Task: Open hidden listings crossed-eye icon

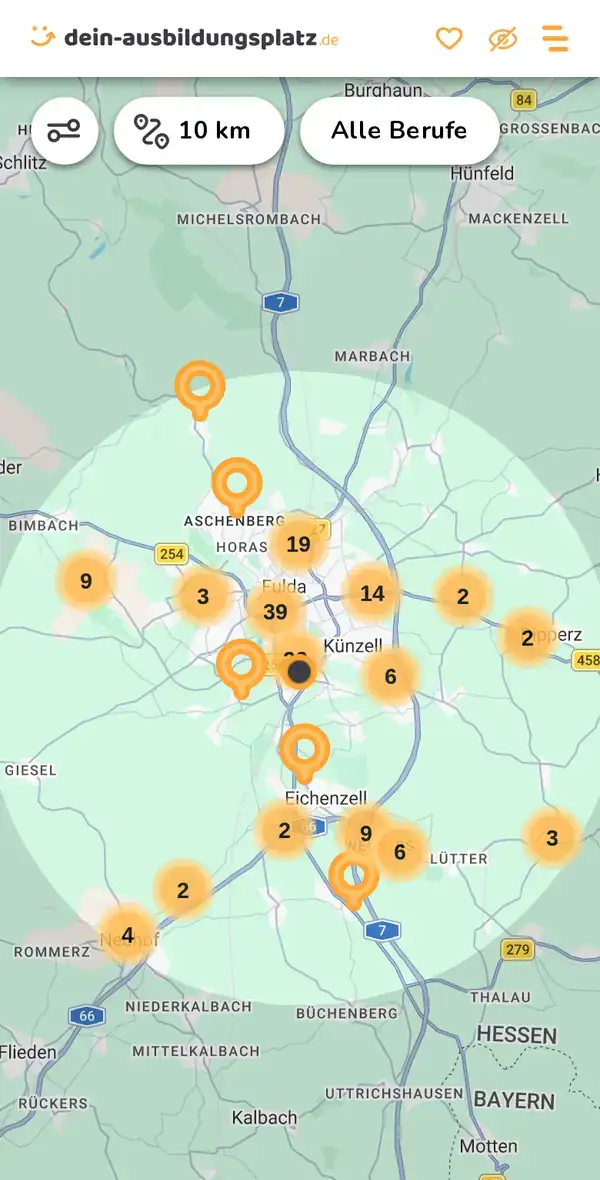Action: click(502, 38)
